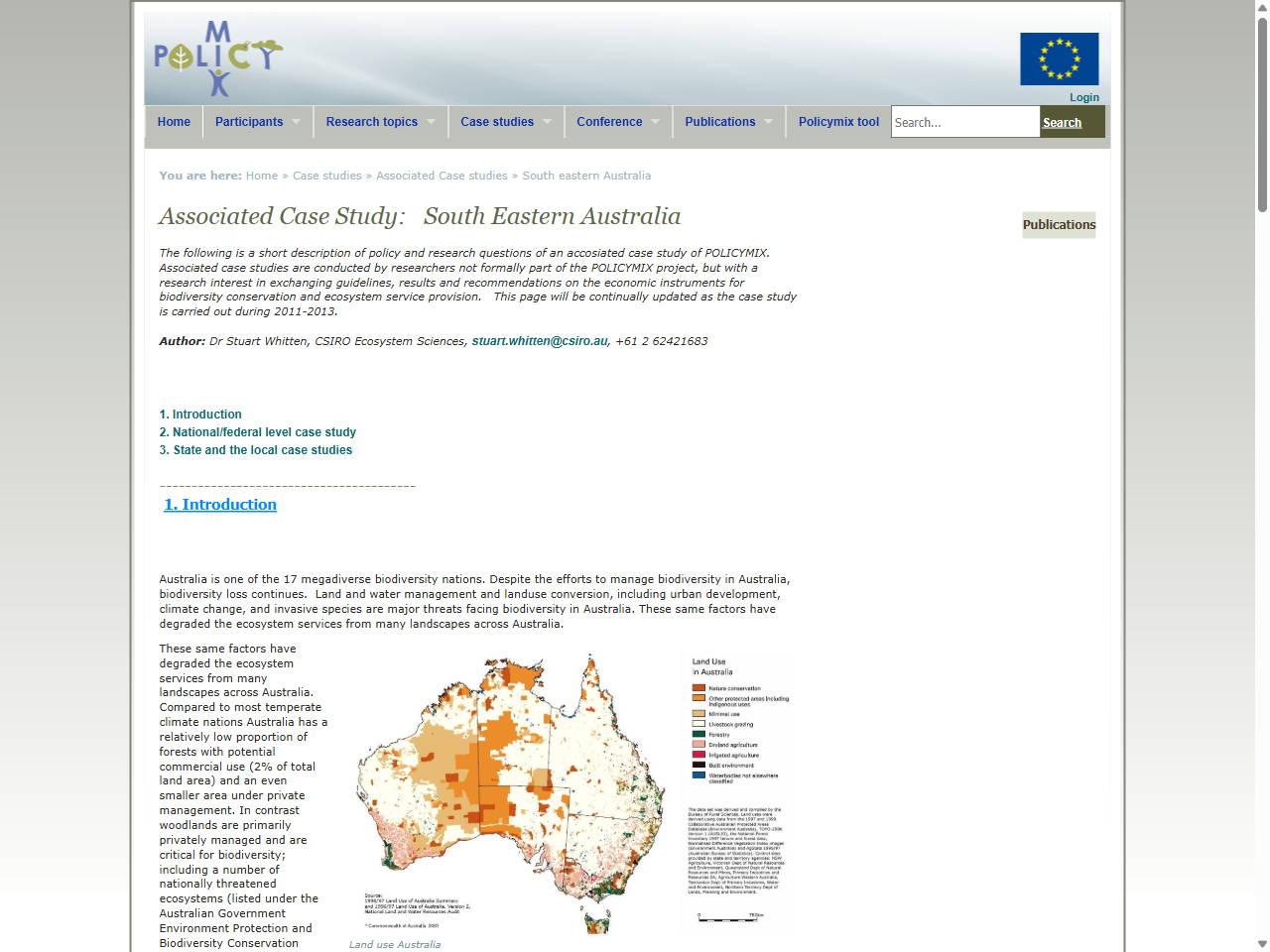
Task: Open the Publications sidebar button
Action: pyautogui.click(x=1059, y=225)
